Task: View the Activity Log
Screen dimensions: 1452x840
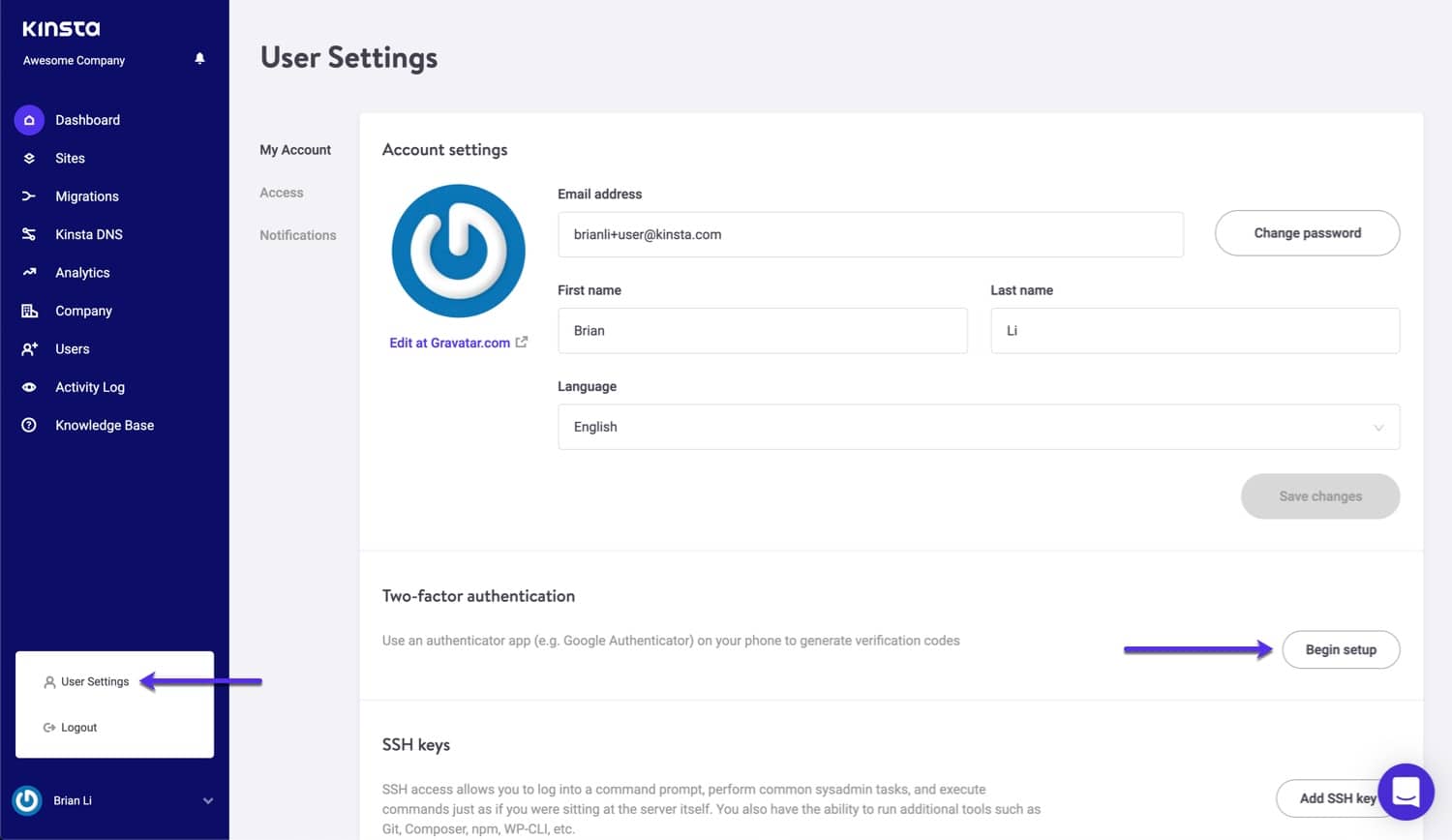Action: click(x=90, y=386)
